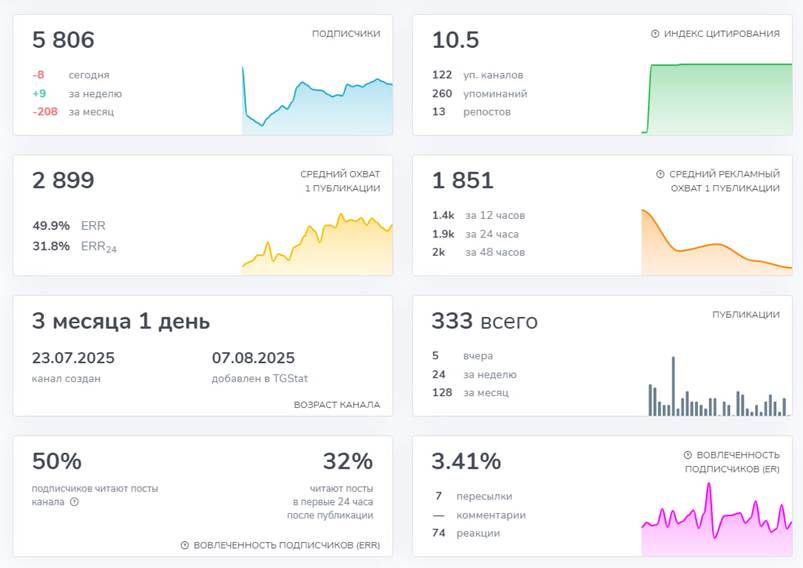The width and height of the screenshot is (803, 568).
Task: Click help icon beside Вовлеченность подписчиков (ER)
Action: (688, 454)
